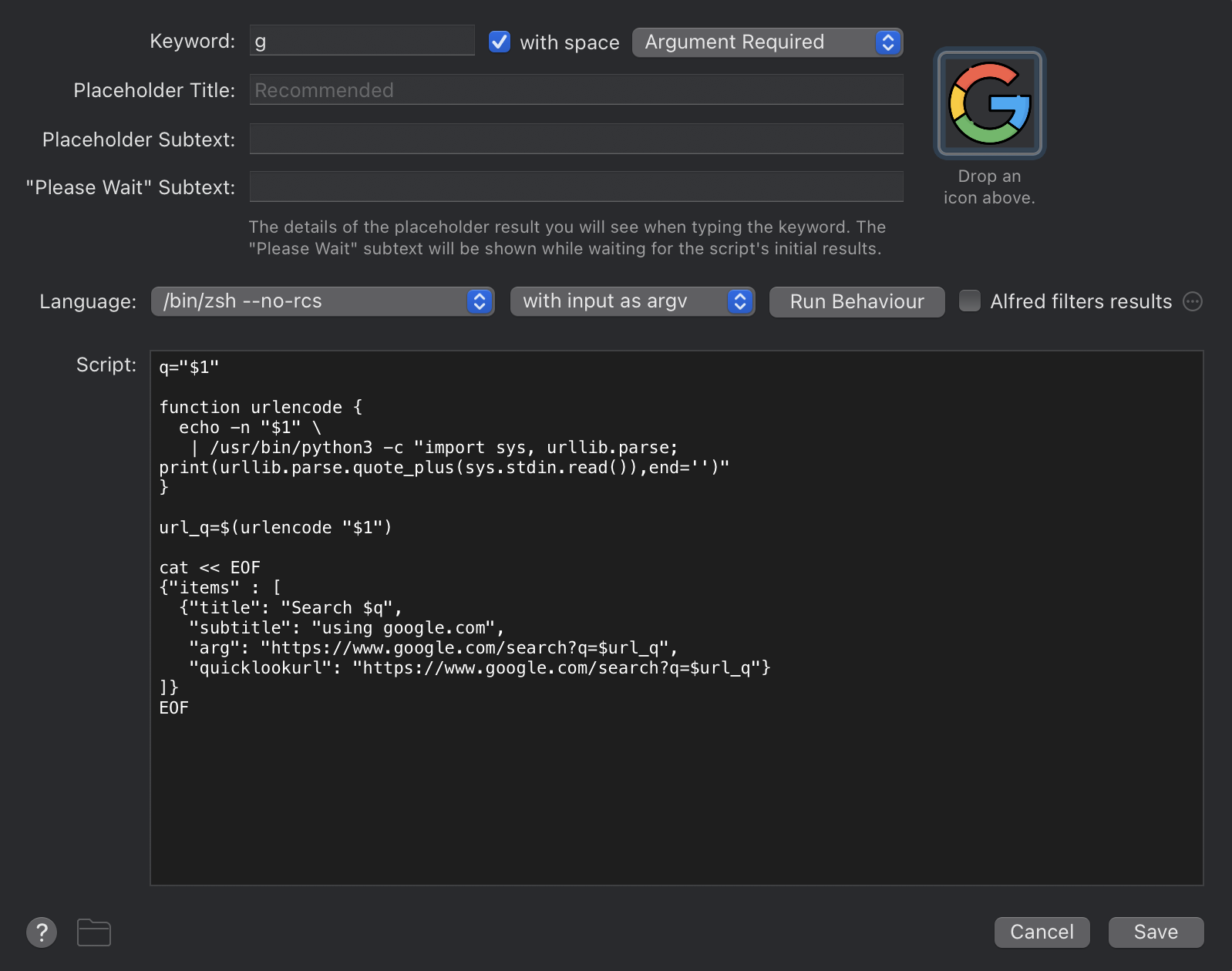Click the script line containing "quicklookurl"

480,667
